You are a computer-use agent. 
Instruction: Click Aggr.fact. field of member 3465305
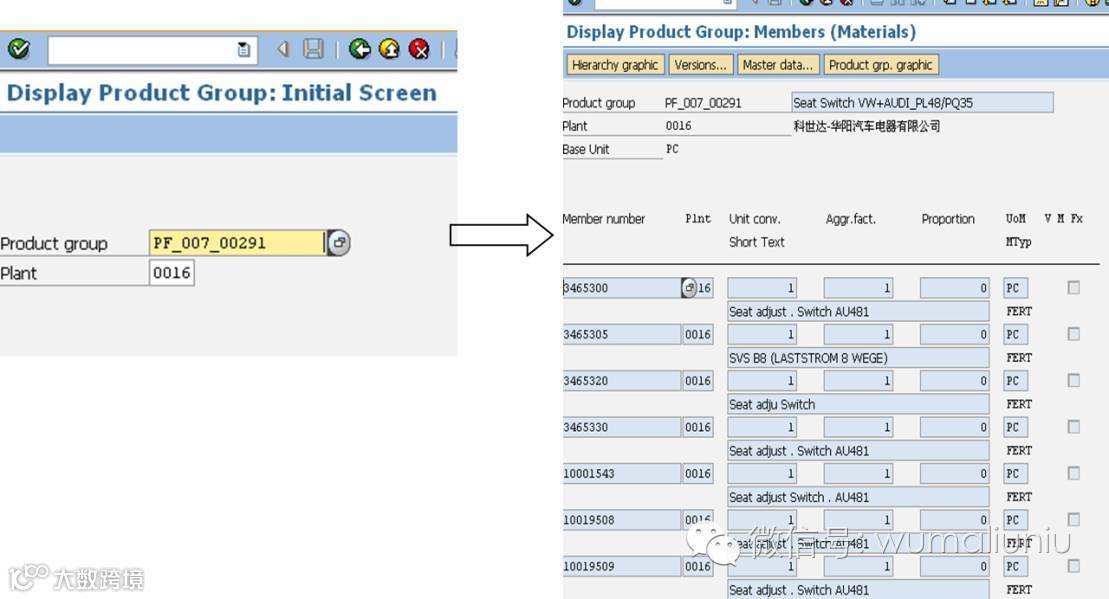pyautogui.click(x=858, y=335)
